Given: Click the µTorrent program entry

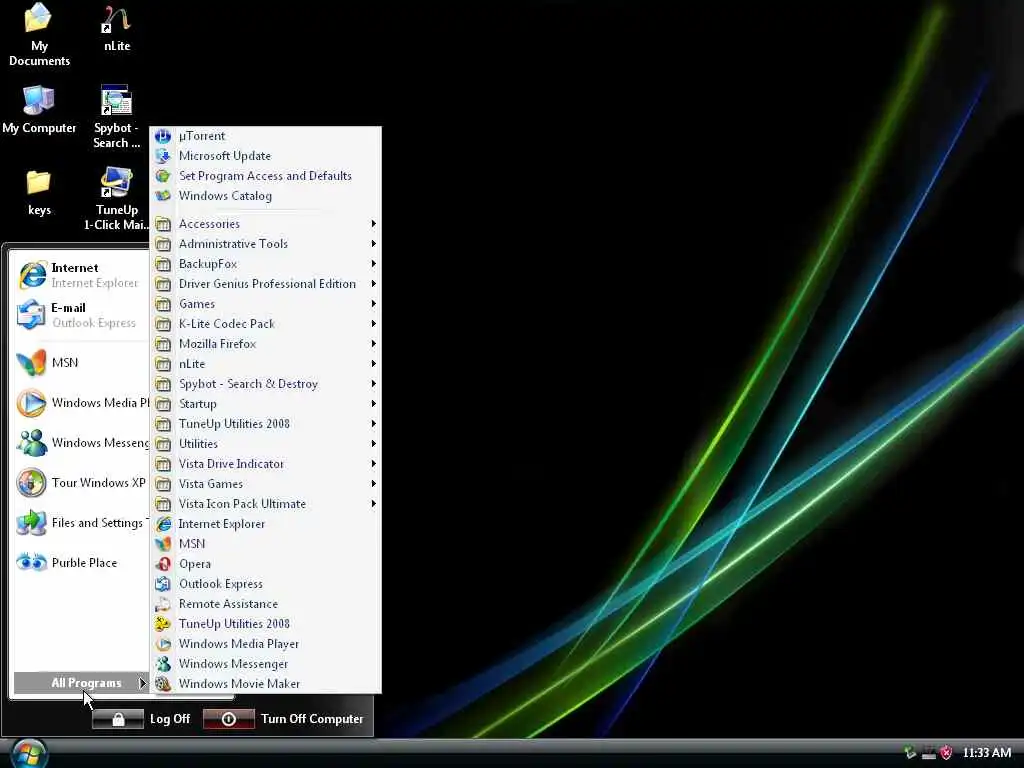Looking at the screenshot, I should 266,136.
